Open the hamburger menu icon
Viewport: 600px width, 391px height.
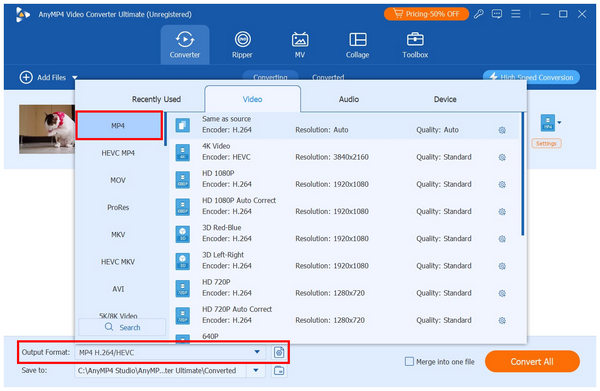pos(516,14)
